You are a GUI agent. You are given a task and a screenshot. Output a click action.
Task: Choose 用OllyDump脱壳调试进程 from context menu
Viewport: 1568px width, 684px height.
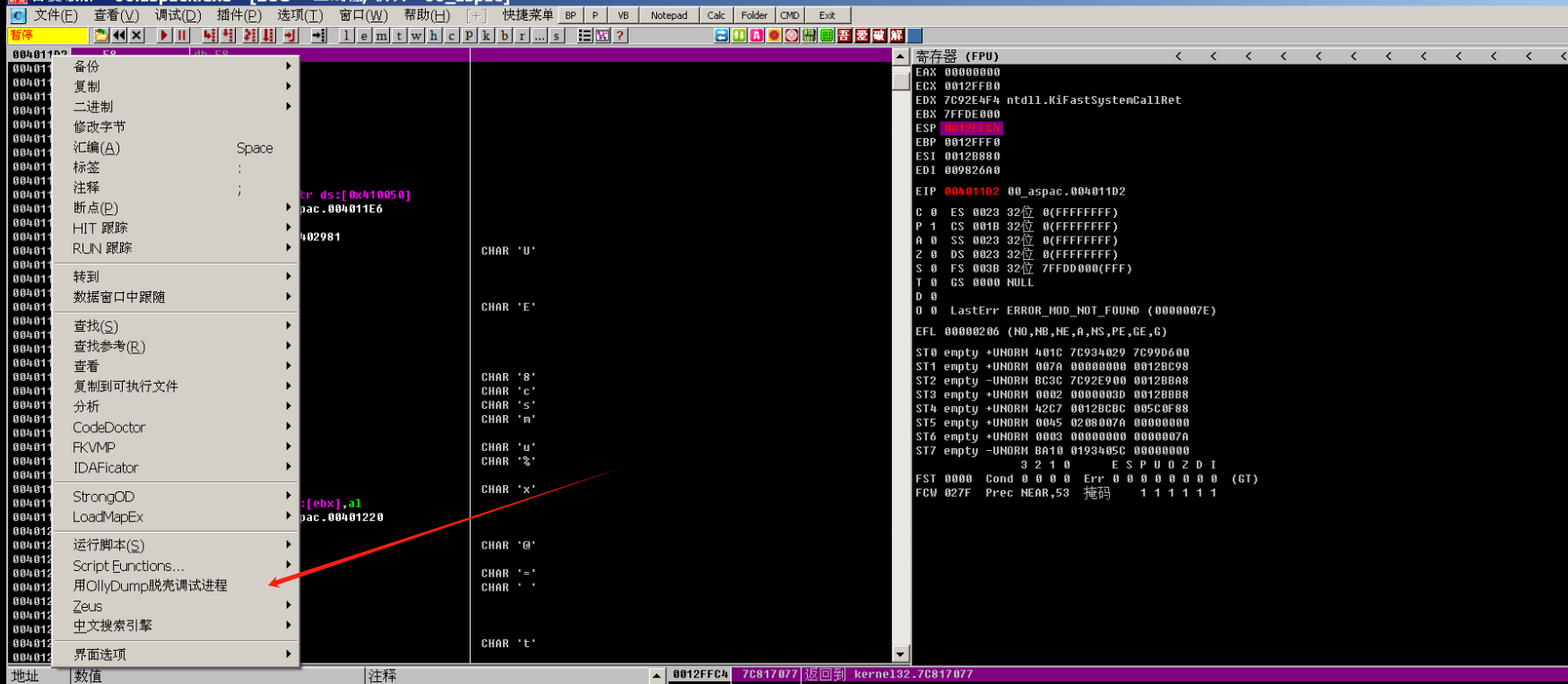pos(176,585)
